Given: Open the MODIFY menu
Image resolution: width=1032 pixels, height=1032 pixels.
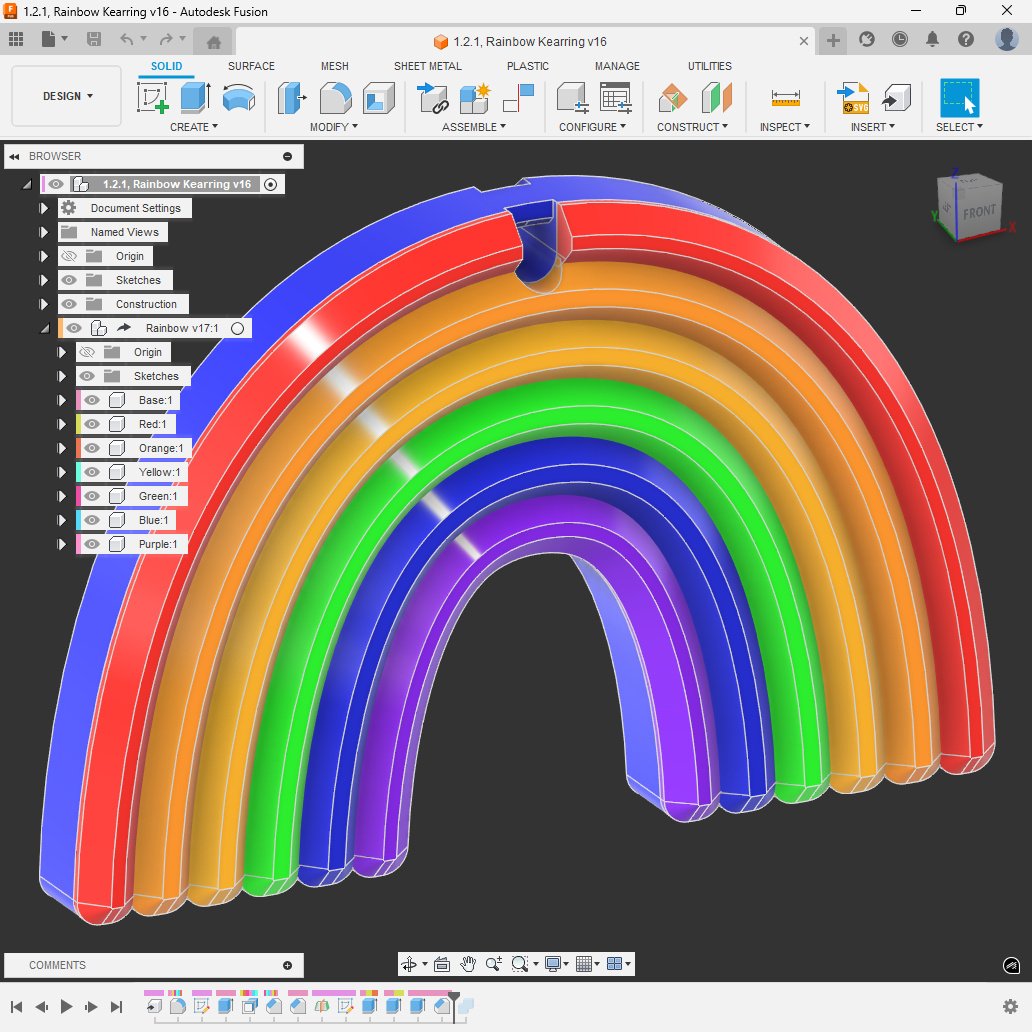Looking at the screenshot, I should point(333,127).
